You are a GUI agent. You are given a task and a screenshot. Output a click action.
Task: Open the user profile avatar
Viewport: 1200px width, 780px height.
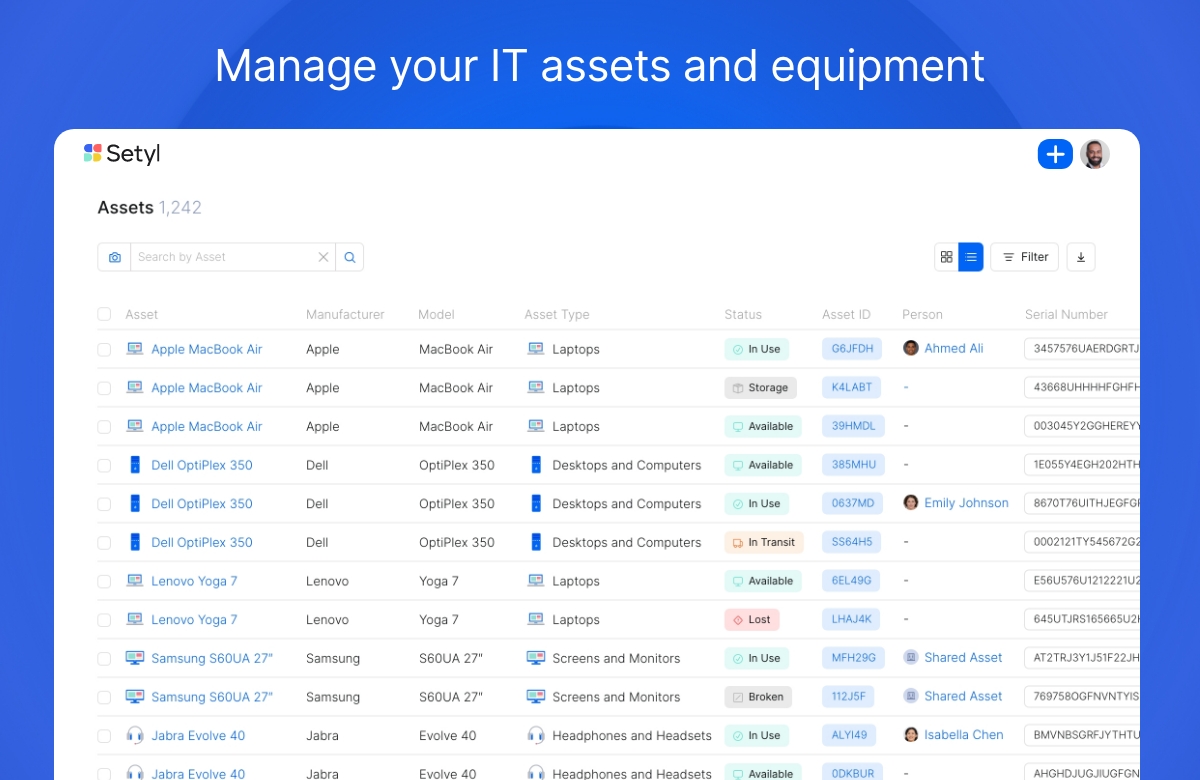1095,154
